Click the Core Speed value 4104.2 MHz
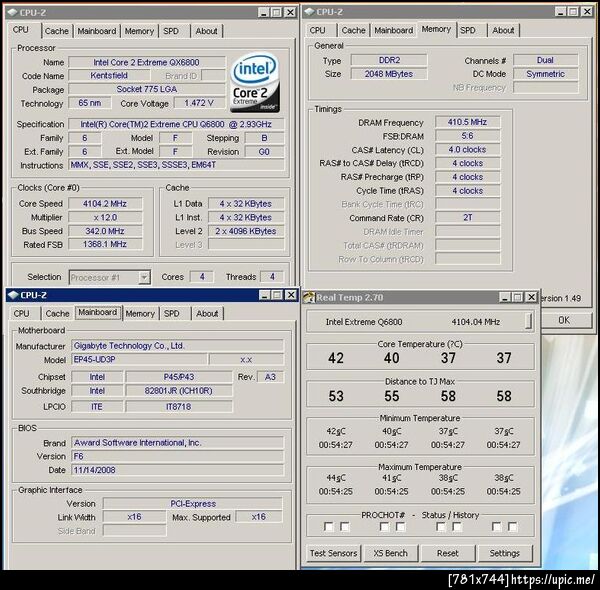The image size is (600, 590). click(105, 204)
